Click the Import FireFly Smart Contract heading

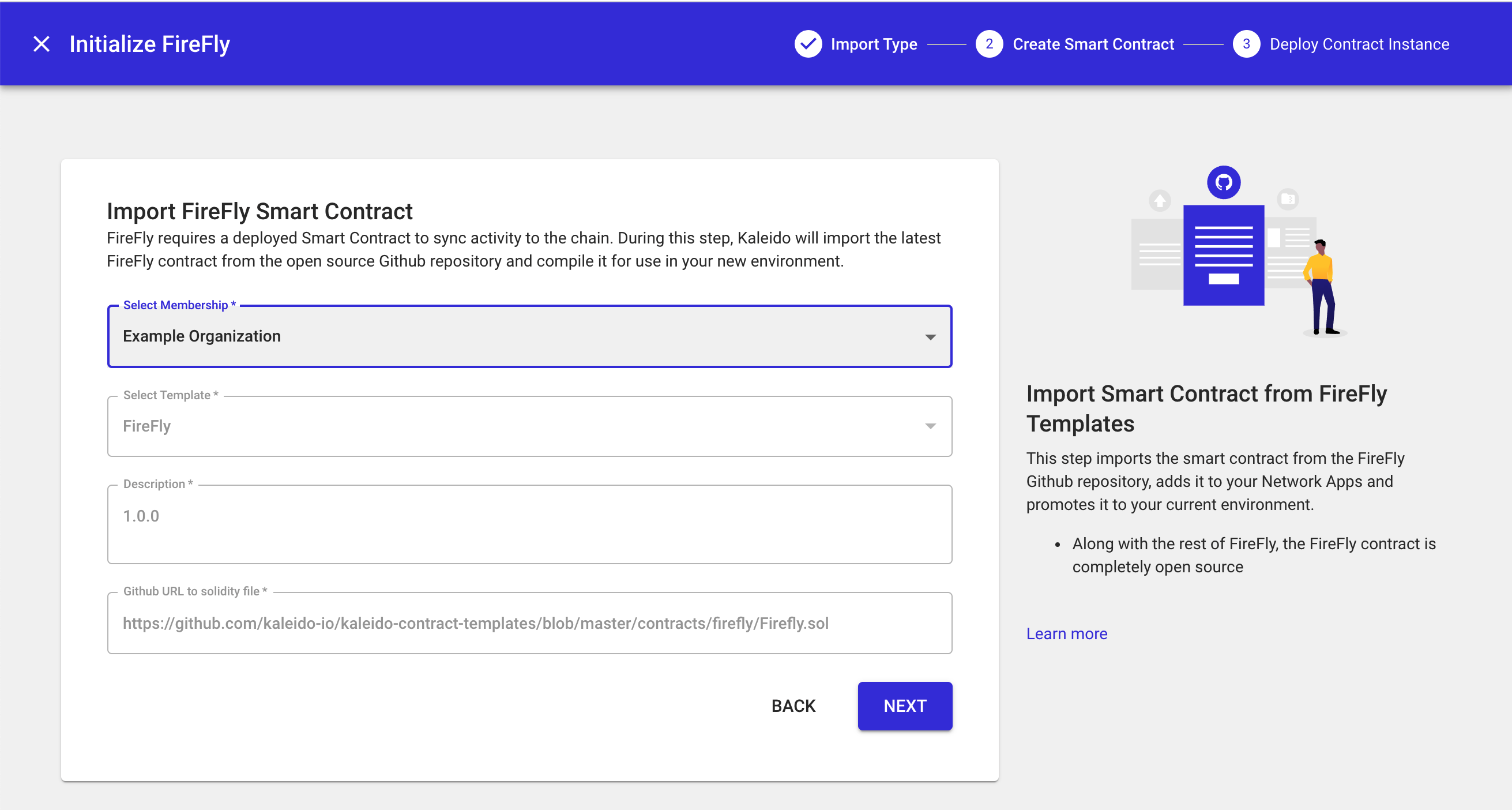259,212
